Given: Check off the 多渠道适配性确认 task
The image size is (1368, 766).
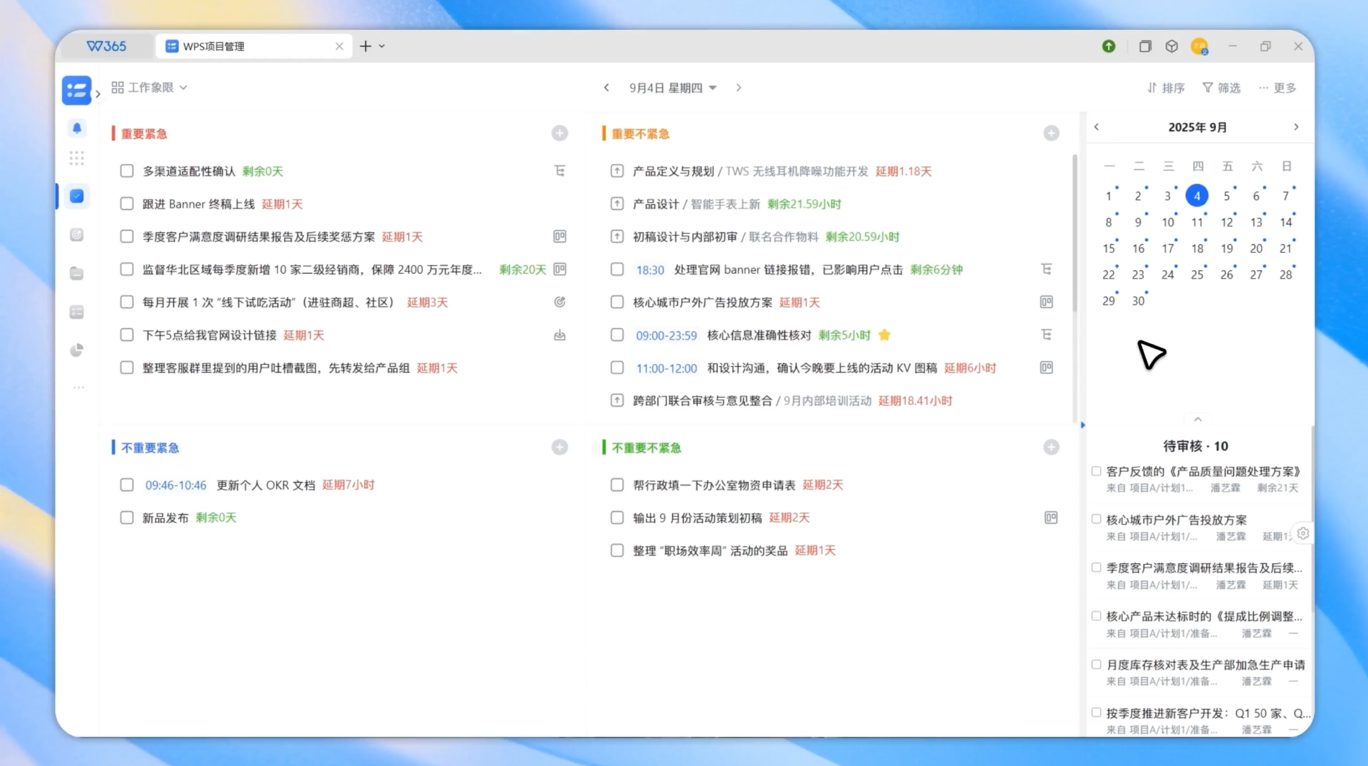Looking at the screenshot, I should (127, 171).
